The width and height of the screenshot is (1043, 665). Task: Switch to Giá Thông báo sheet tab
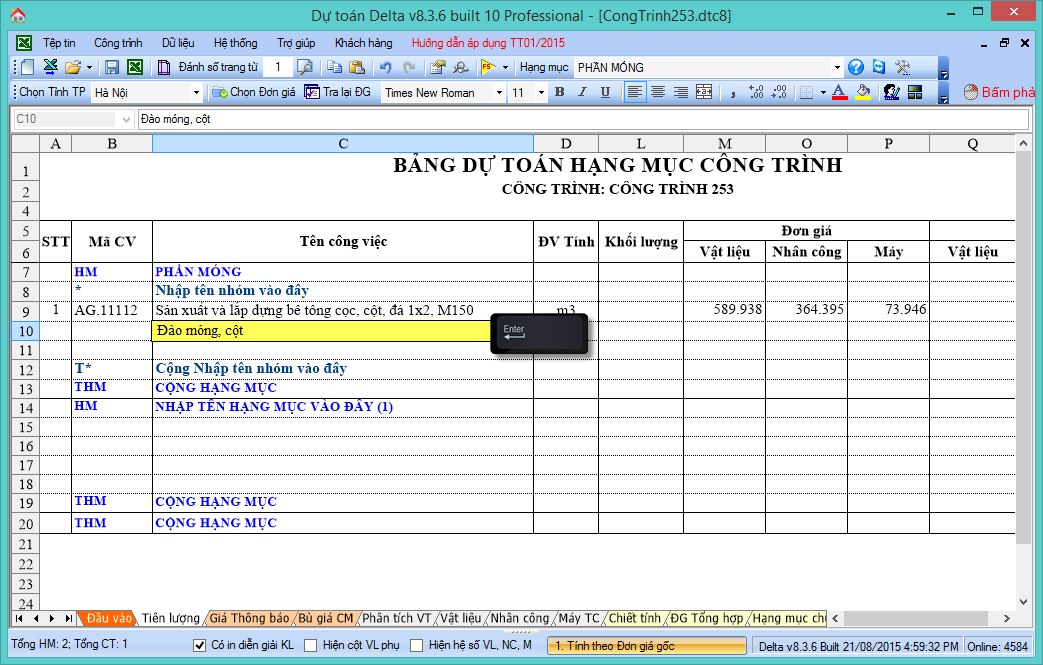(249, 618)
